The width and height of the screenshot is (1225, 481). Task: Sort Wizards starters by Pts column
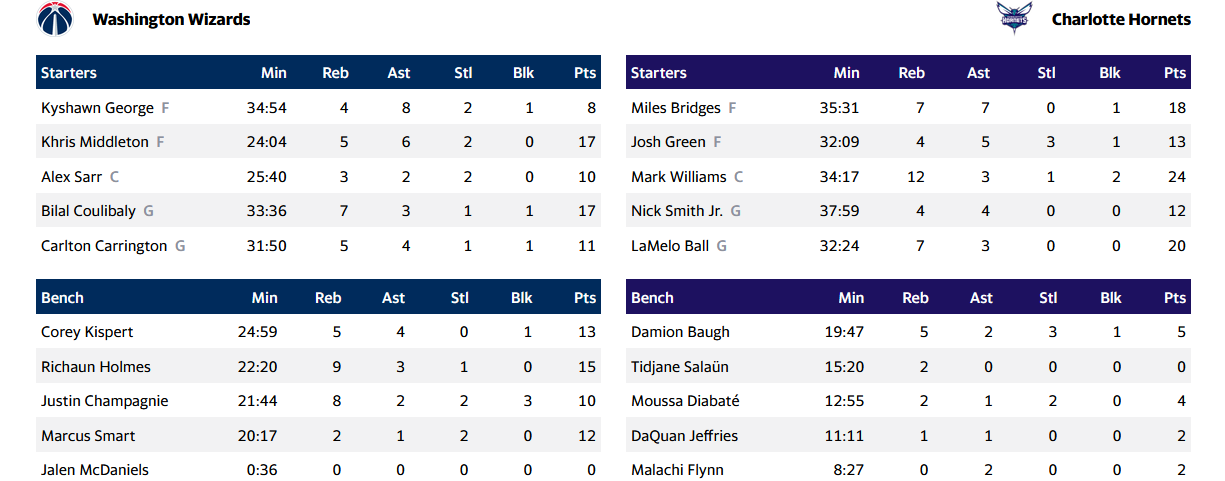(x=585, y=73)
